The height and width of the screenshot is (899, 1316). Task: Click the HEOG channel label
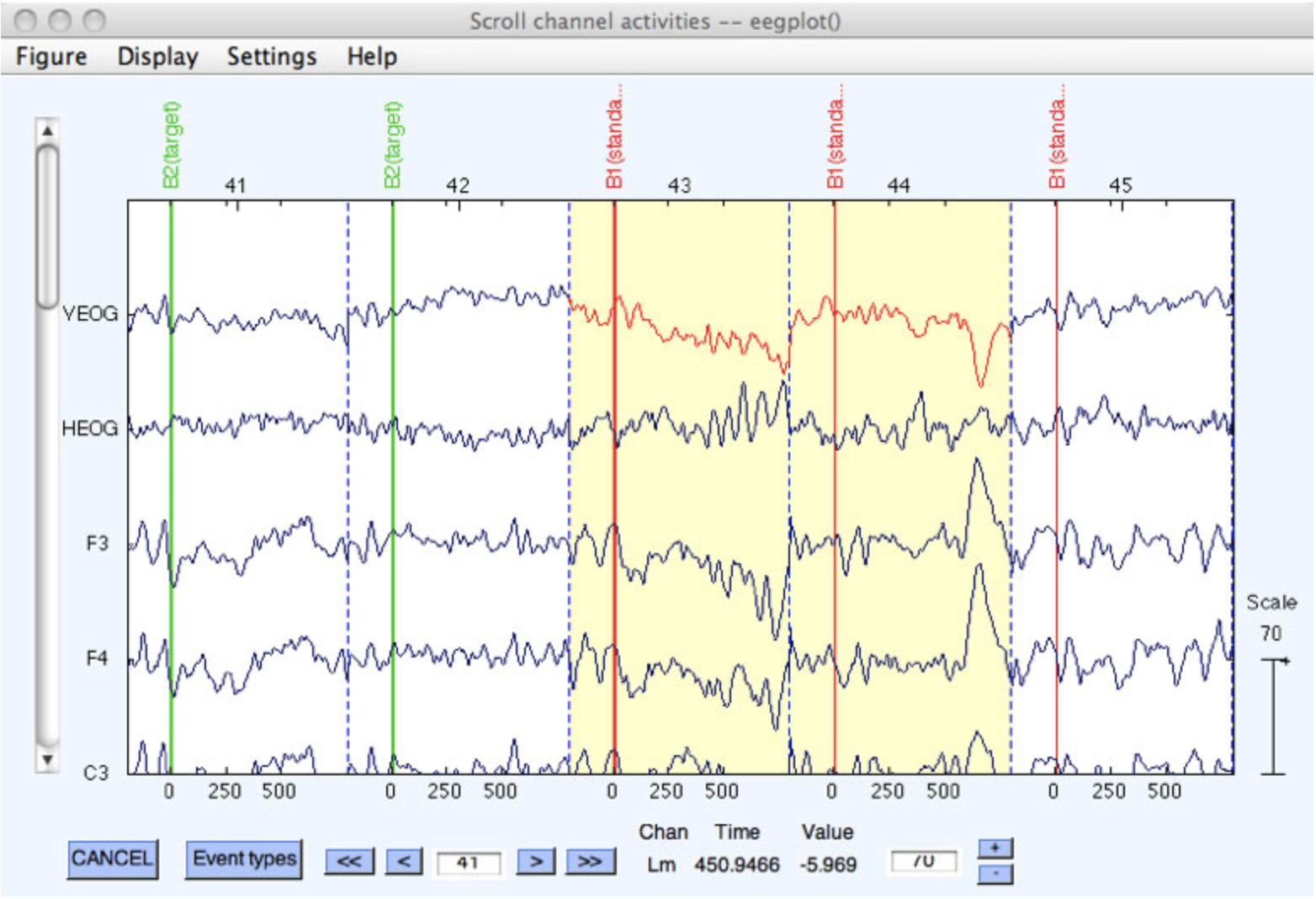pos(90,428)
